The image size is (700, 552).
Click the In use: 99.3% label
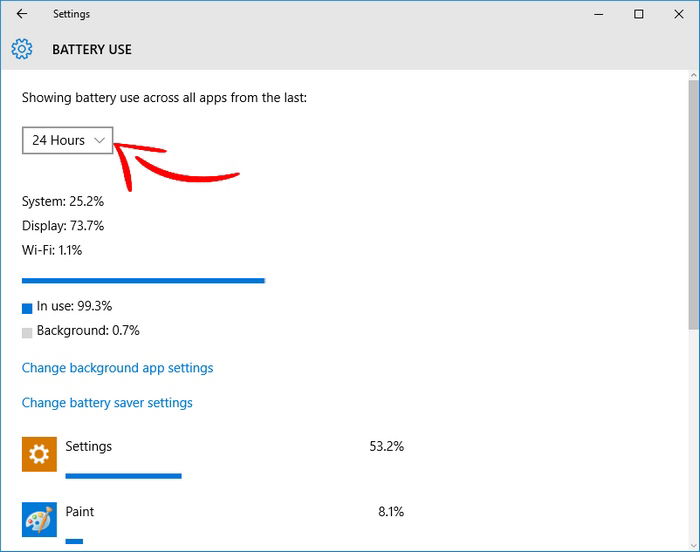coord(74,306)
